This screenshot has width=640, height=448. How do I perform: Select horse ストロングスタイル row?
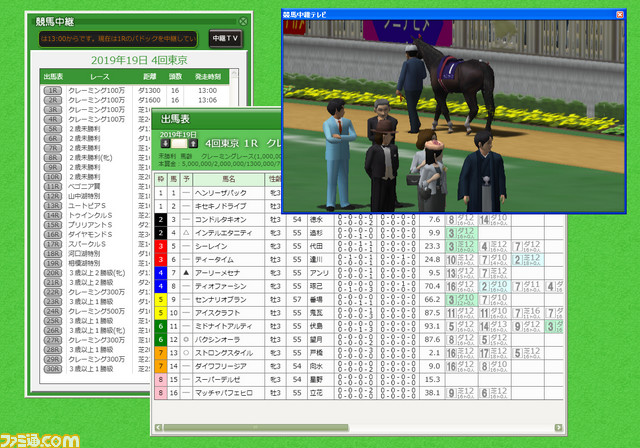click(x=222, y=353)
